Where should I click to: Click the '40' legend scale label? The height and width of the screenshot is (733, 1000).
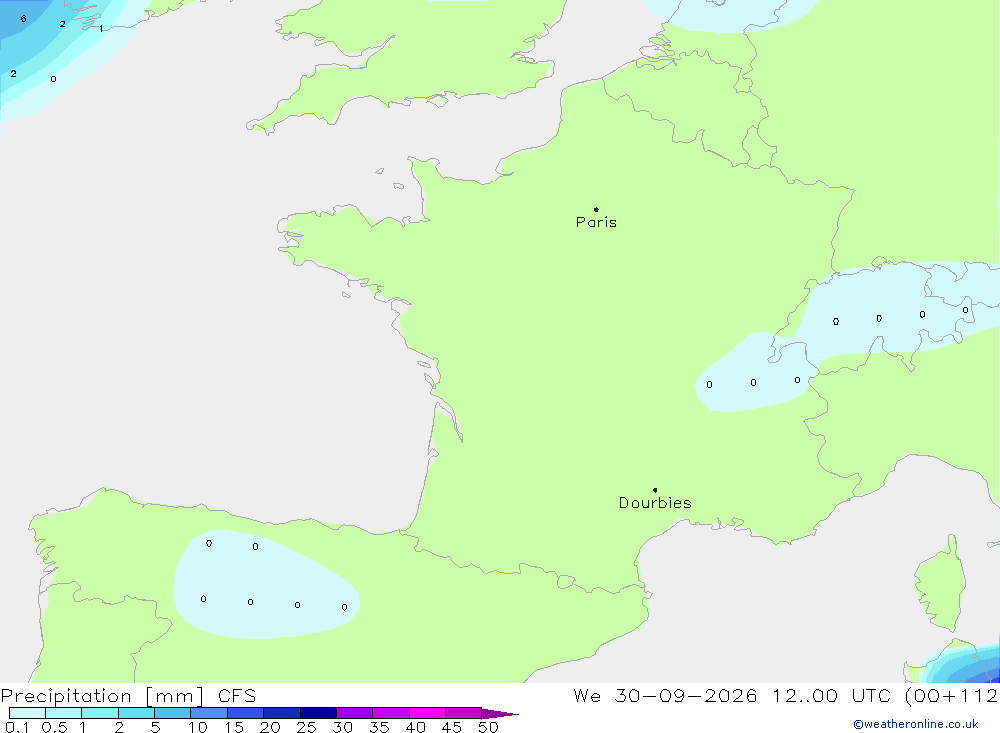click(416, 727)
